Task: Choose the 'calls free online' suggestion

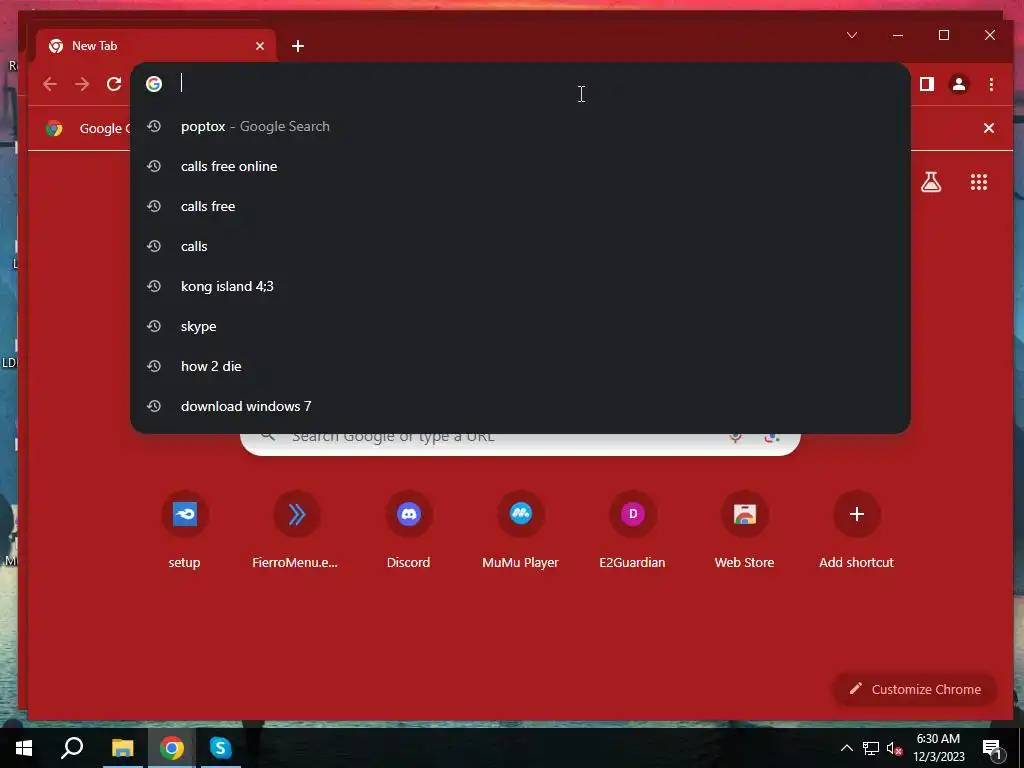Action: [520, 167]
